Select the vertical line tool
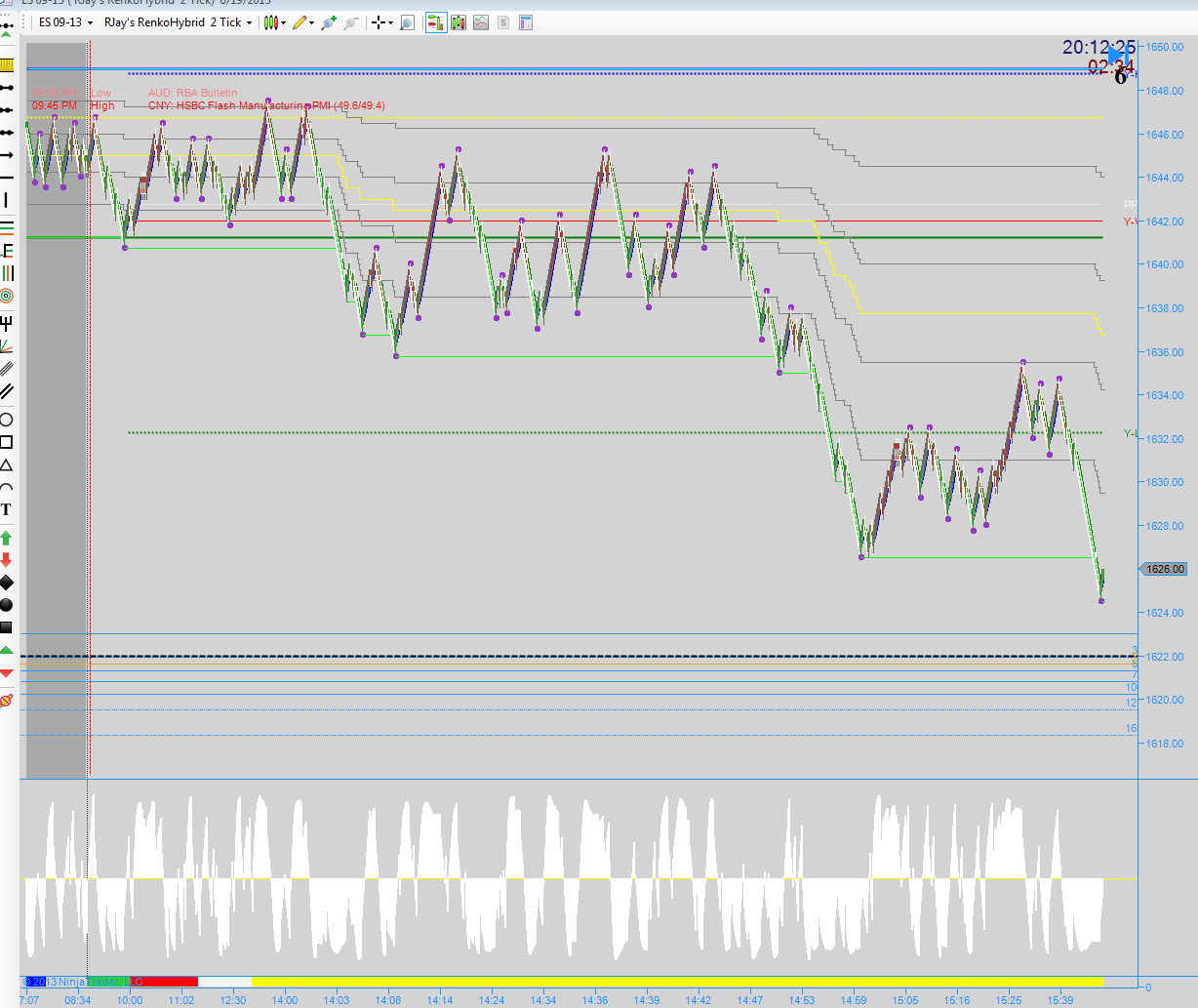This screenshot has width=1198, height=1008. coord(7,200)
